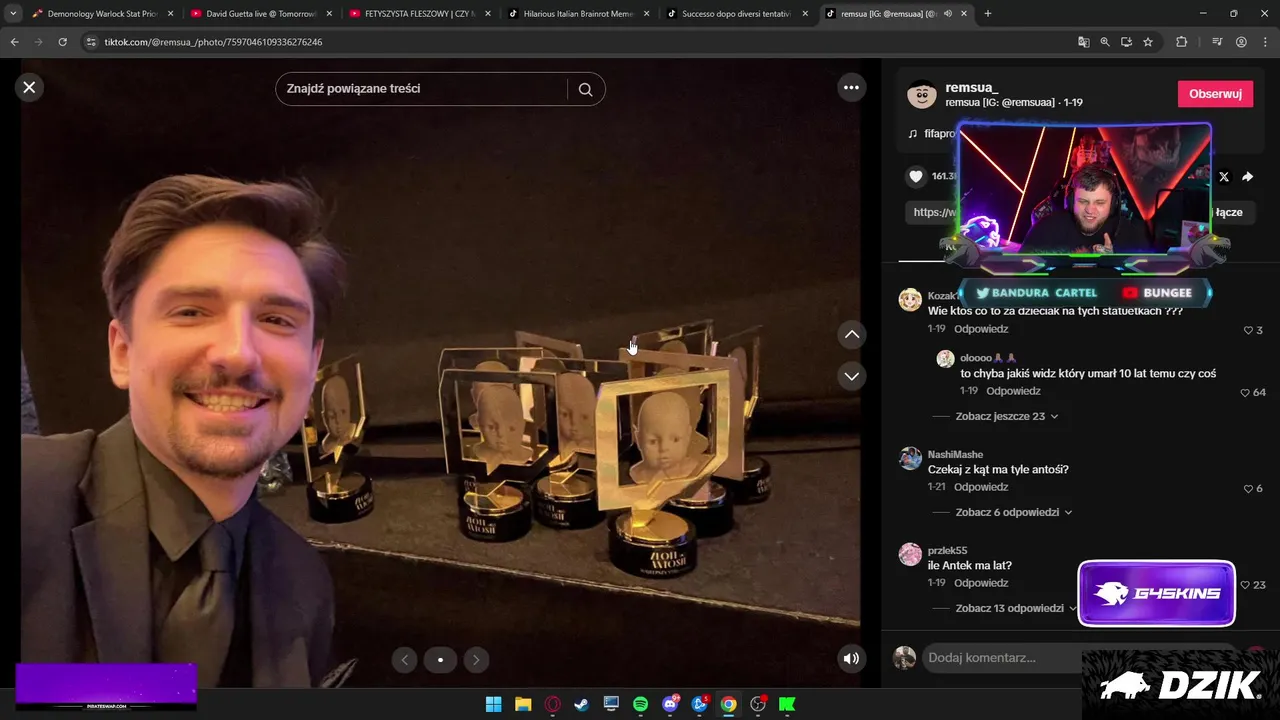This screenshot has height=720, width=1280.
Task: Expand Zobacz jeszcze 23 replies
Action: pos(1006,416)
